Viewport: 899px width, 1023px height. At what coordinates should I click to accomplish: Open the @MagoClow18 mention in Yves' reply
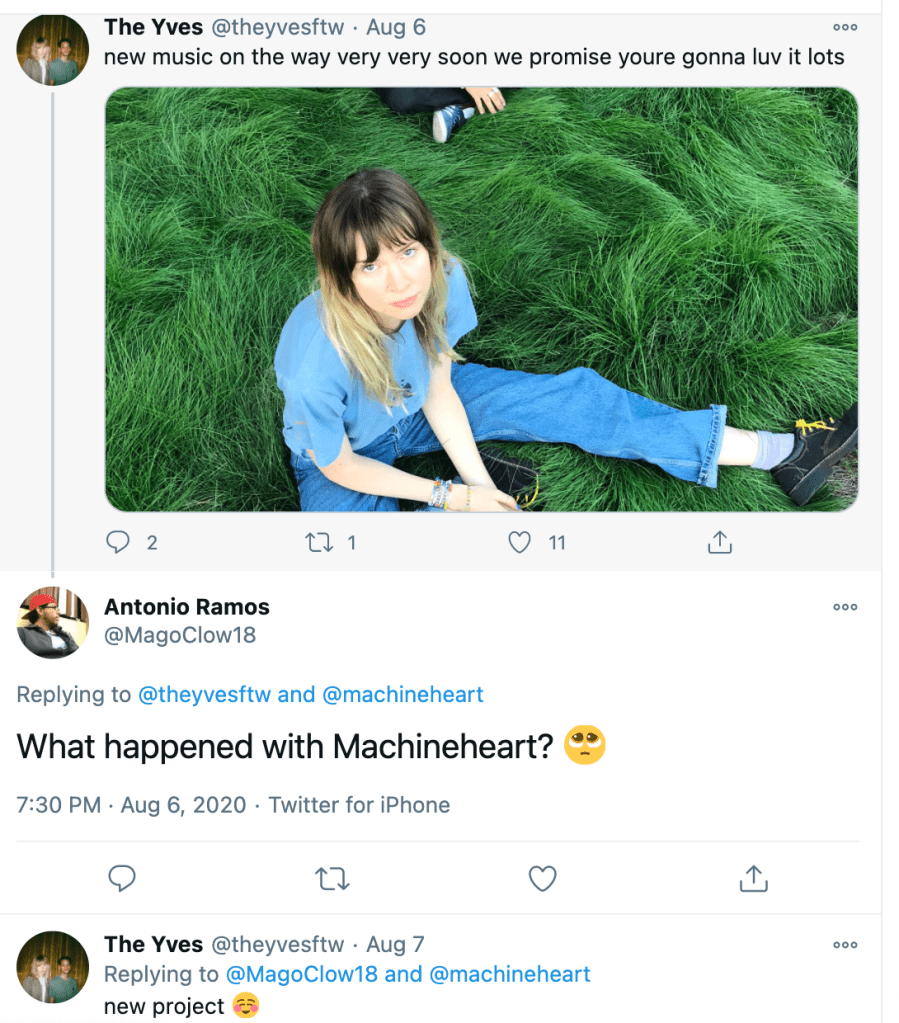click(x=302, y=974)
